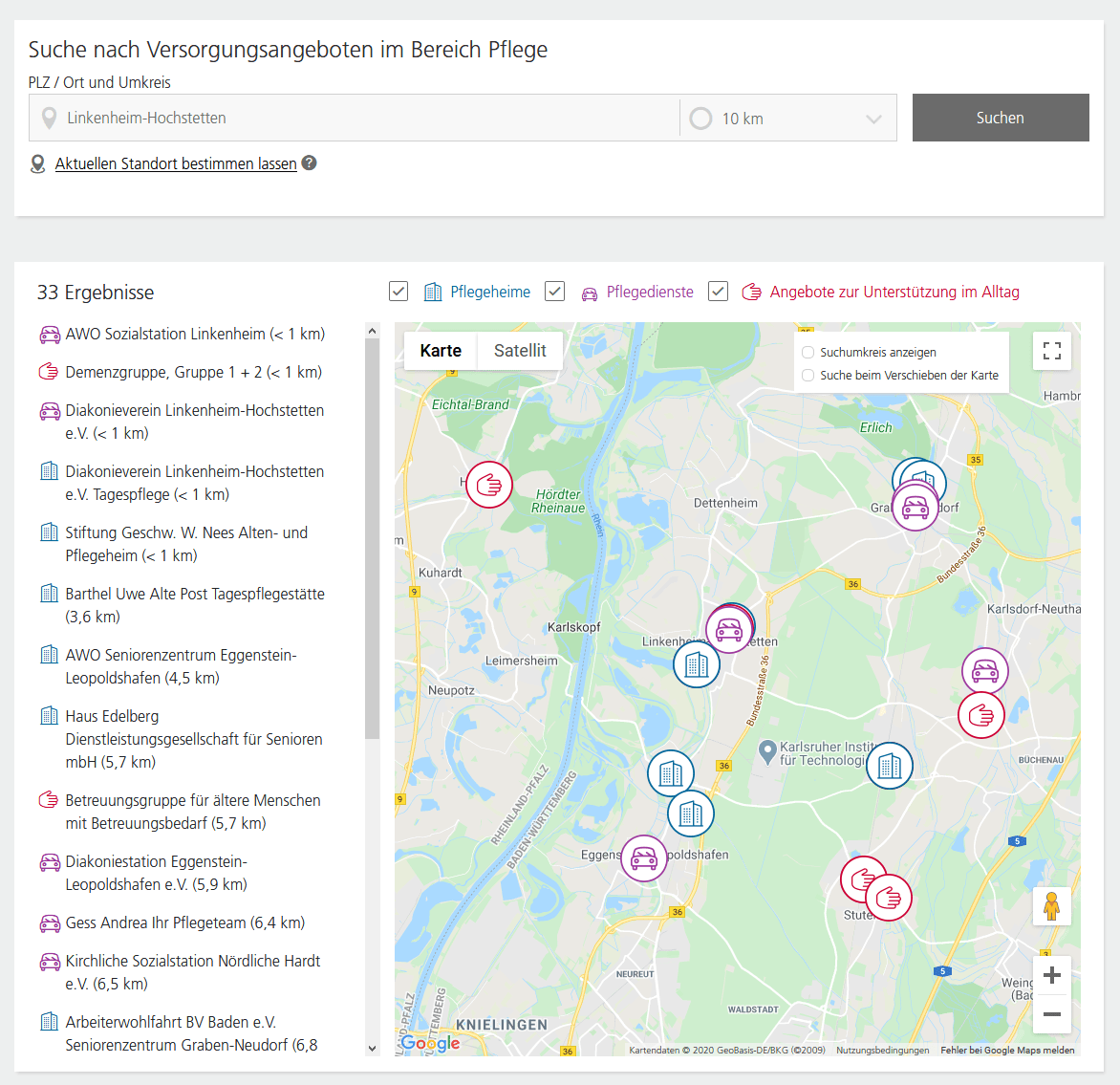Open Demenzgruppe, Gruppe 1 + 2 result
Viewport: 1120px width, 1085px height.
tap(194, 373)
